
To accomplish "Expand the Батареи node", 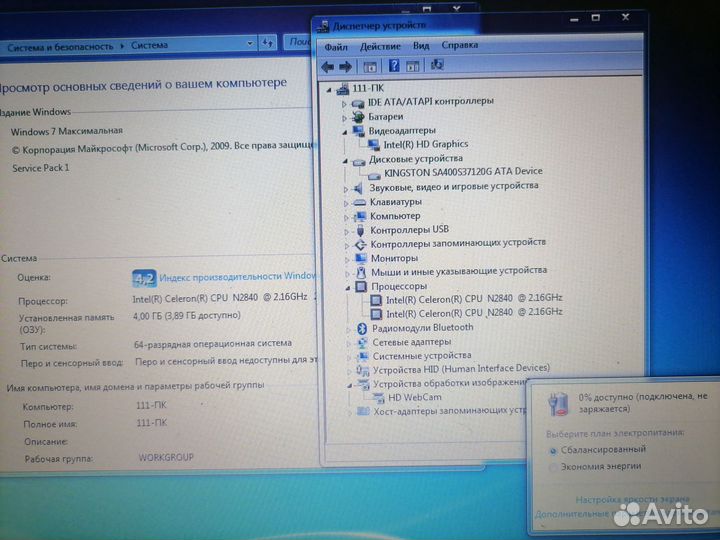I will tap(344, 118).
